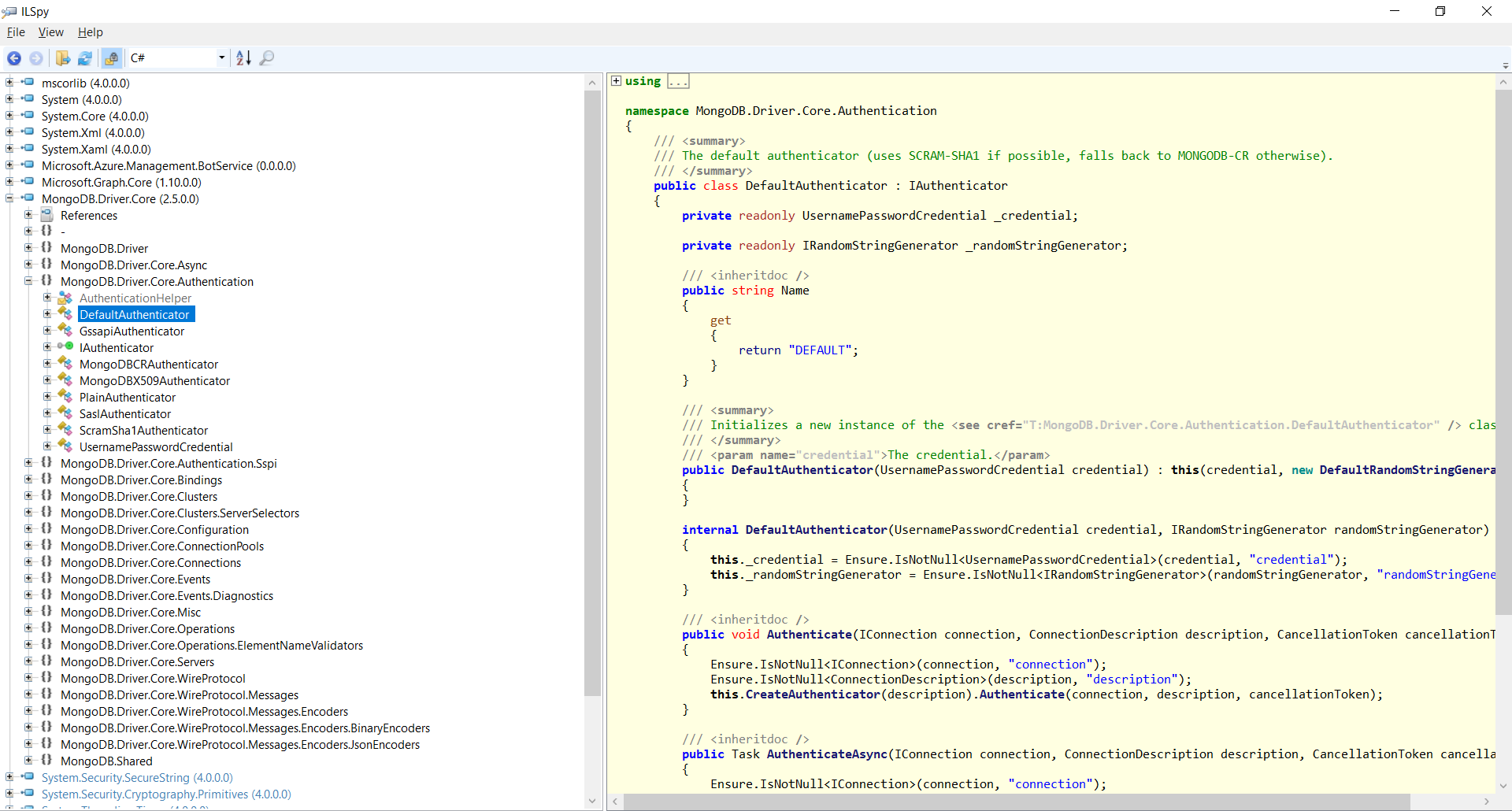Image resolution: width=1512 pixels, height=811 pixels.
Task: Follow UsernamePasswordCredential type link in _credential field
Action: tap(894, 216)
